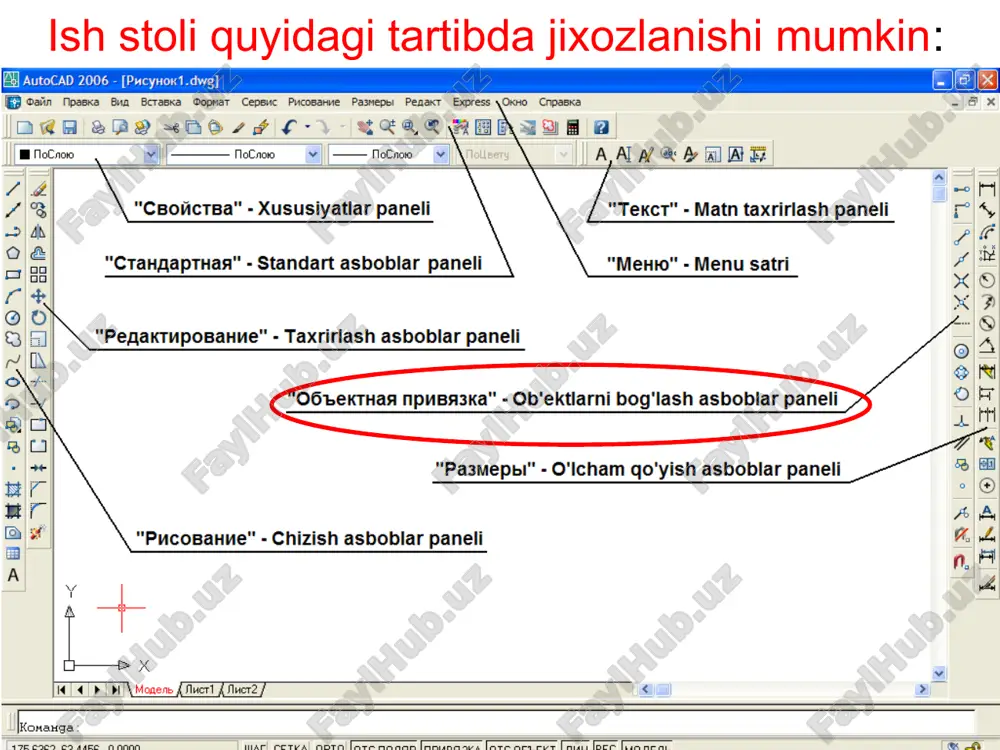1000x750 pixels.
Task: Open the Вставка menu
Action: (x=161, y=102)
